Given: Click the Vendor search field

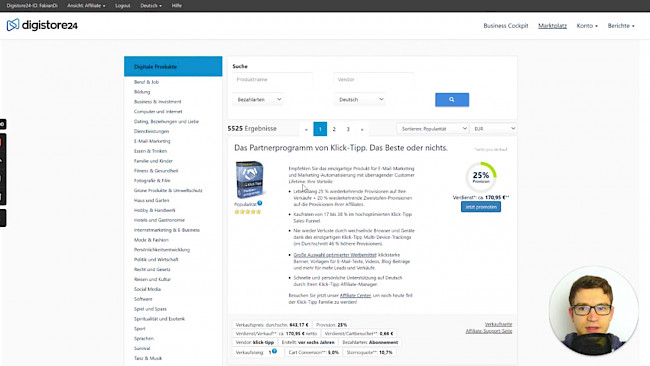Looking at the screenshot, I should 374,79.
